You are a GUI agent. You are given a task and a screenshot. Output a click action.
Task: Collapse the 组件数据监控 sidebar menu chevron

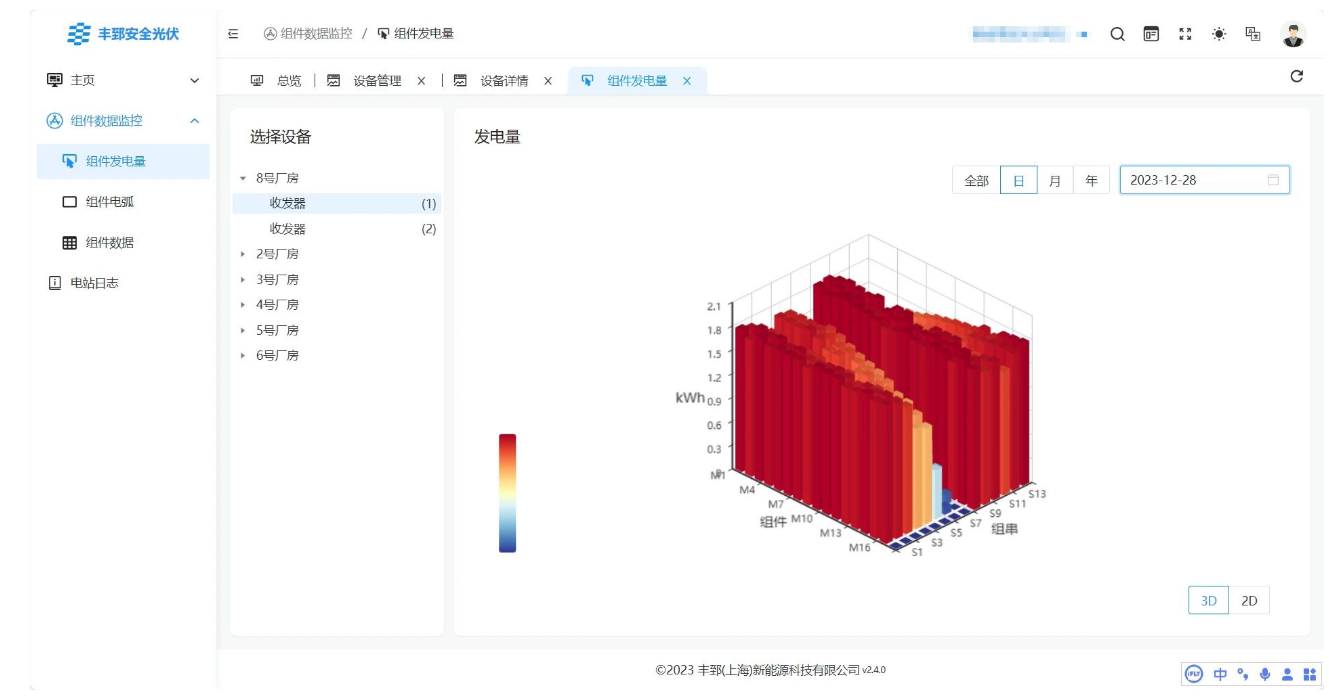[x=194, y=121]
